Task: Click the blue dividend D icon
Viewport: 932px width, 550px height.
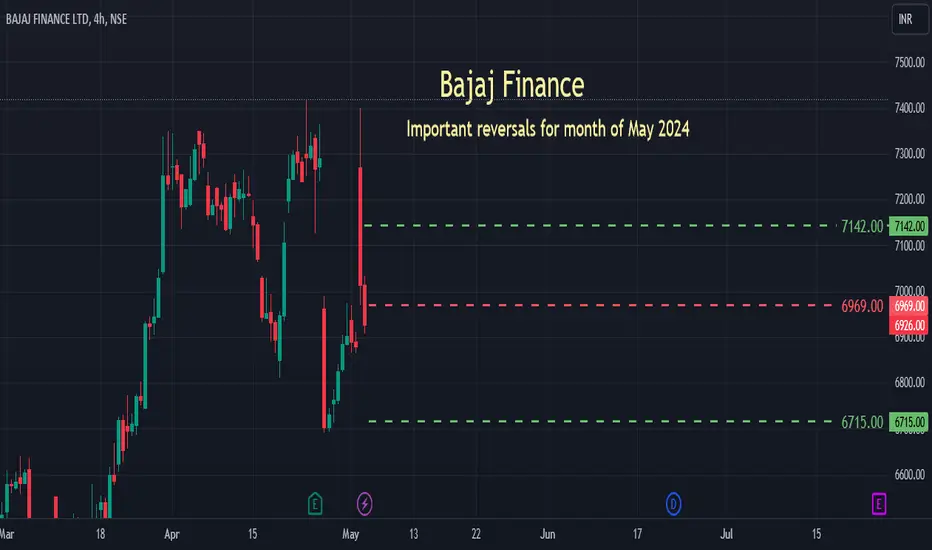Action: click(x=673, y=504)
